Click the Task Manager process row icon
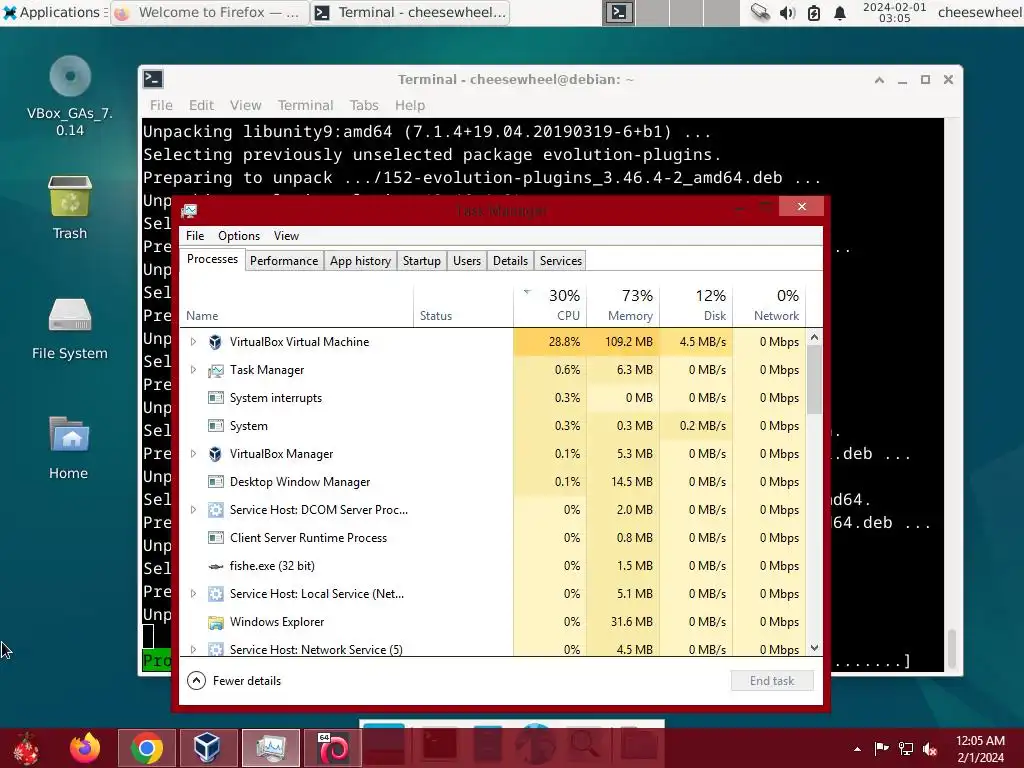Image resolution: width=1024 pixels, height=768 pixels. click(x=215, y=370)
